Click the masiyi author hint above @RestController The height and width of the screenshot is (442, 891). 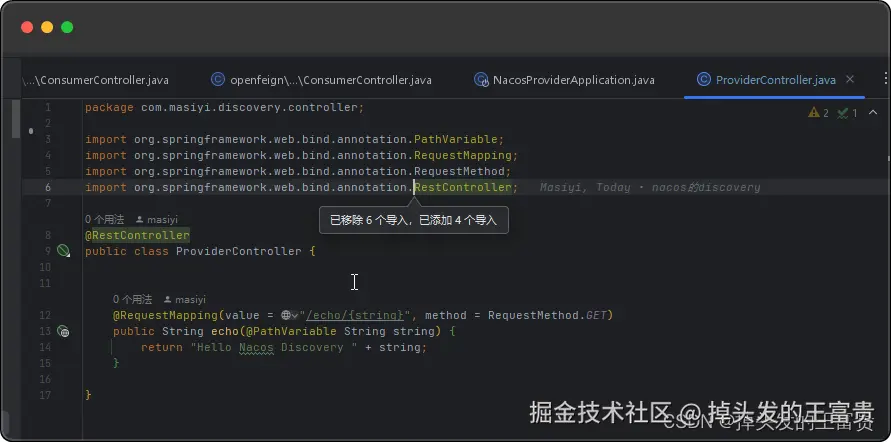(157, 219)
